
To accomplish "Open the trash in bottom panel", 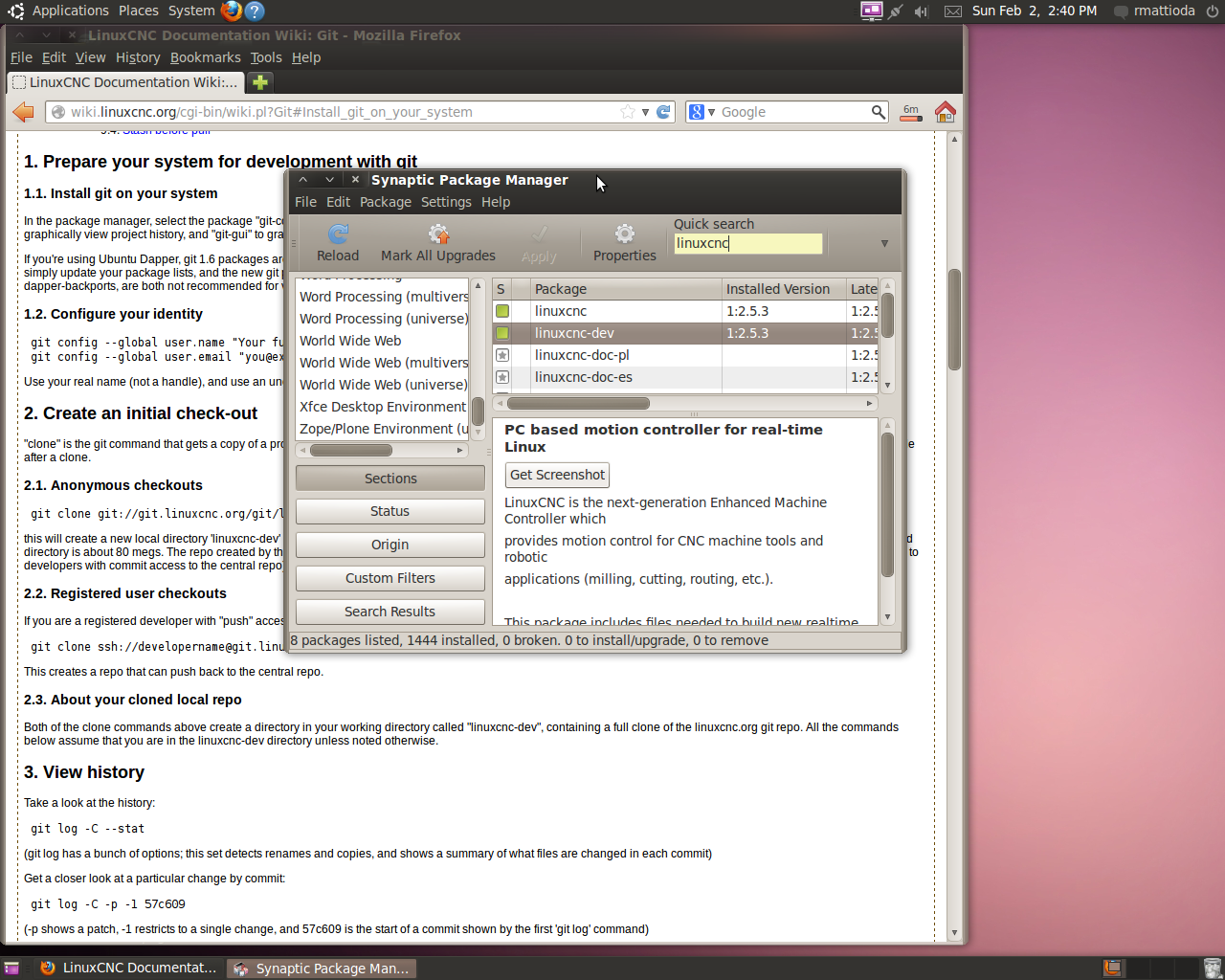I will tap(1212, 968).
